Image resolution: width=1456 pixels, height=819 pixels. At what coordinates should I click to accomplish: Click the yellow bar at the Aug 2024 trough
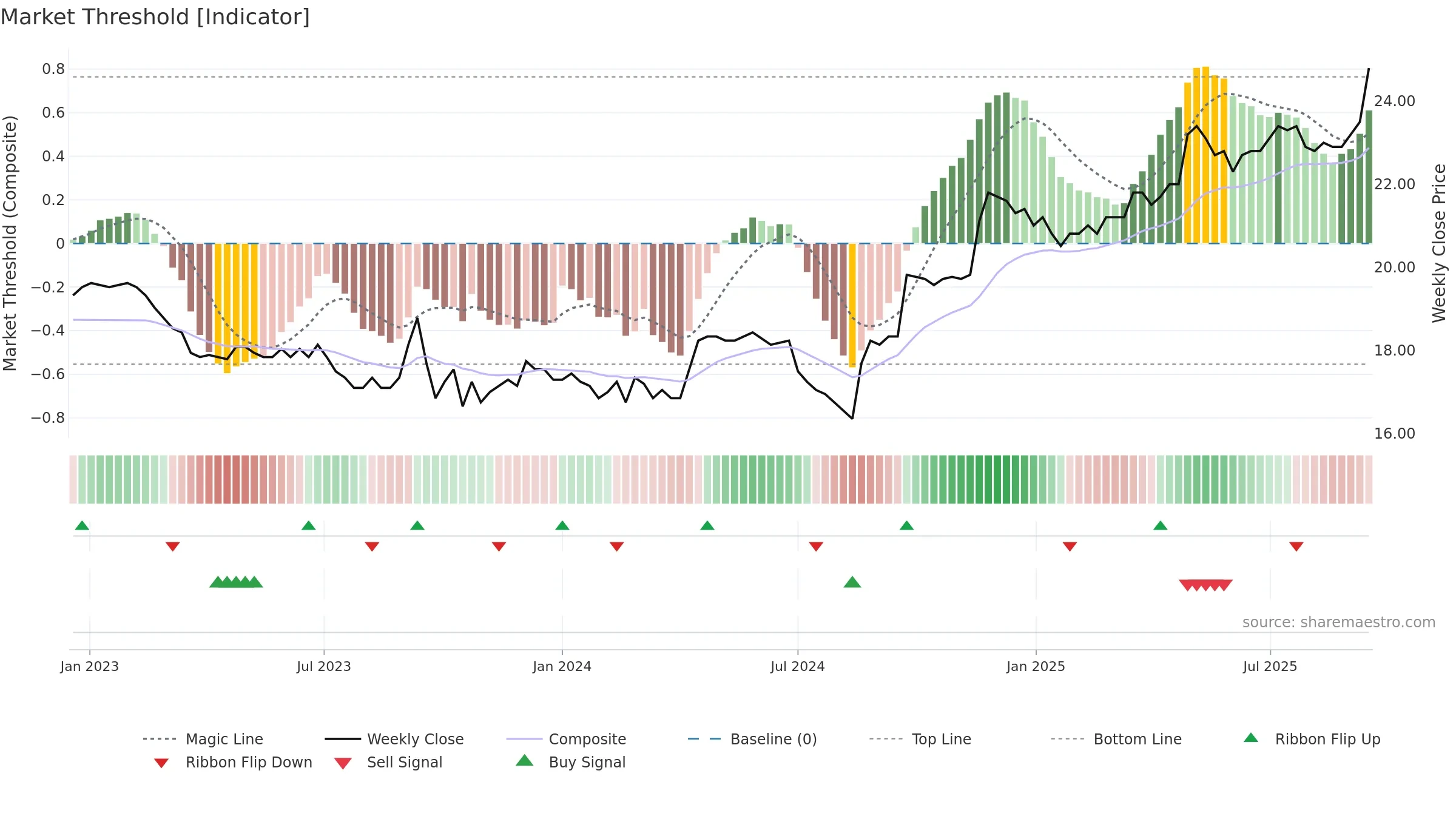click(852, 305)
